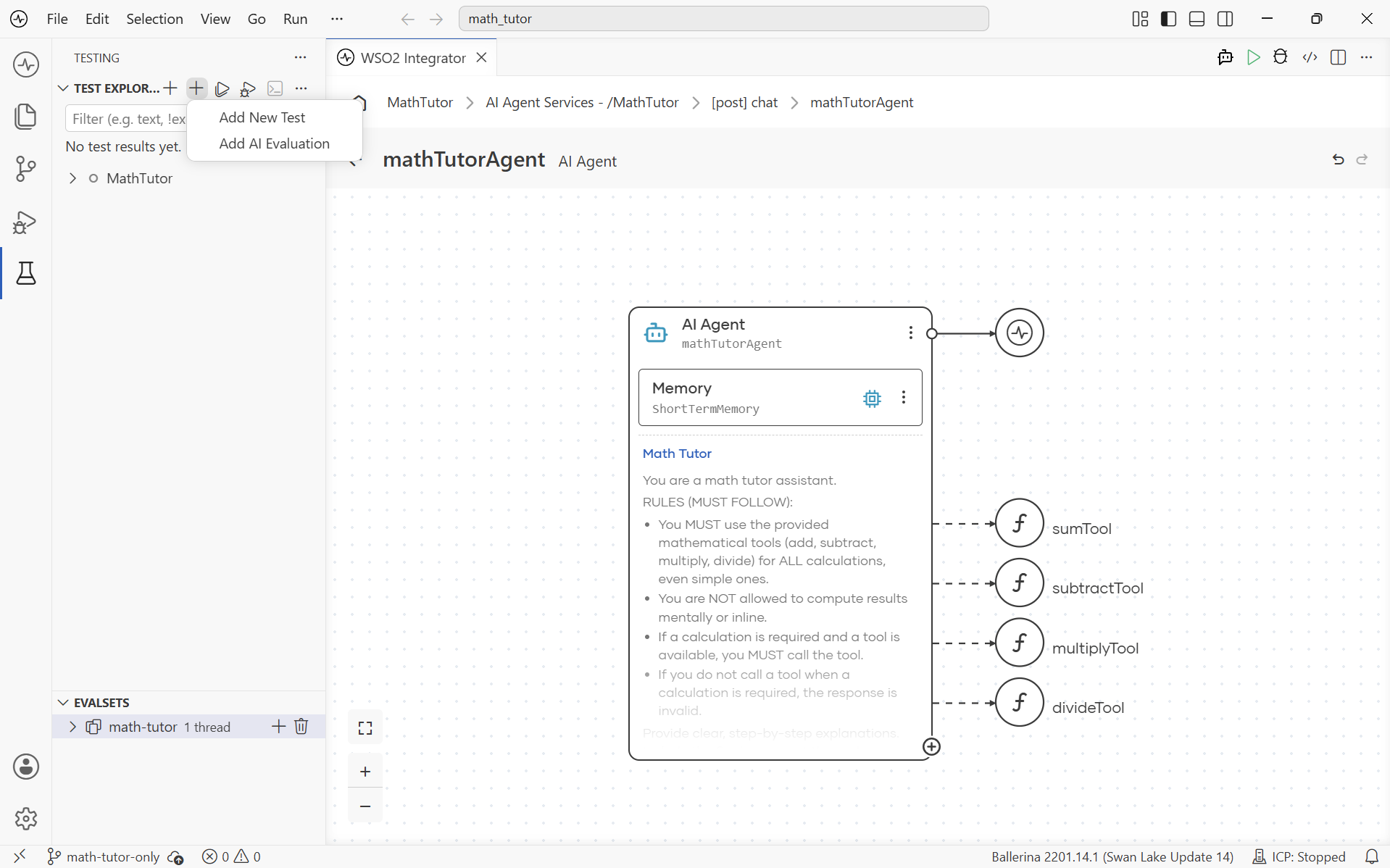The height and width of the screenshot is (868, 1390).
Task: Collapse the Evalsets section
Action: click(63, 703)
